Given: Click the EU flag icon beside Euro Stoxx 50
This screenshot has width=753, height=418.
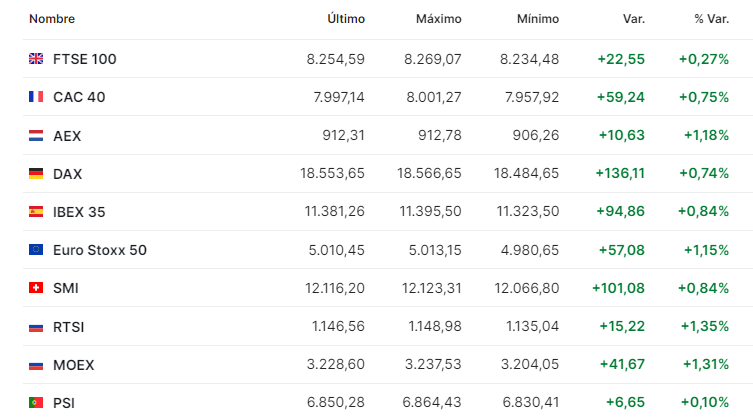Looking at the screenshot, I should (36, 249).
